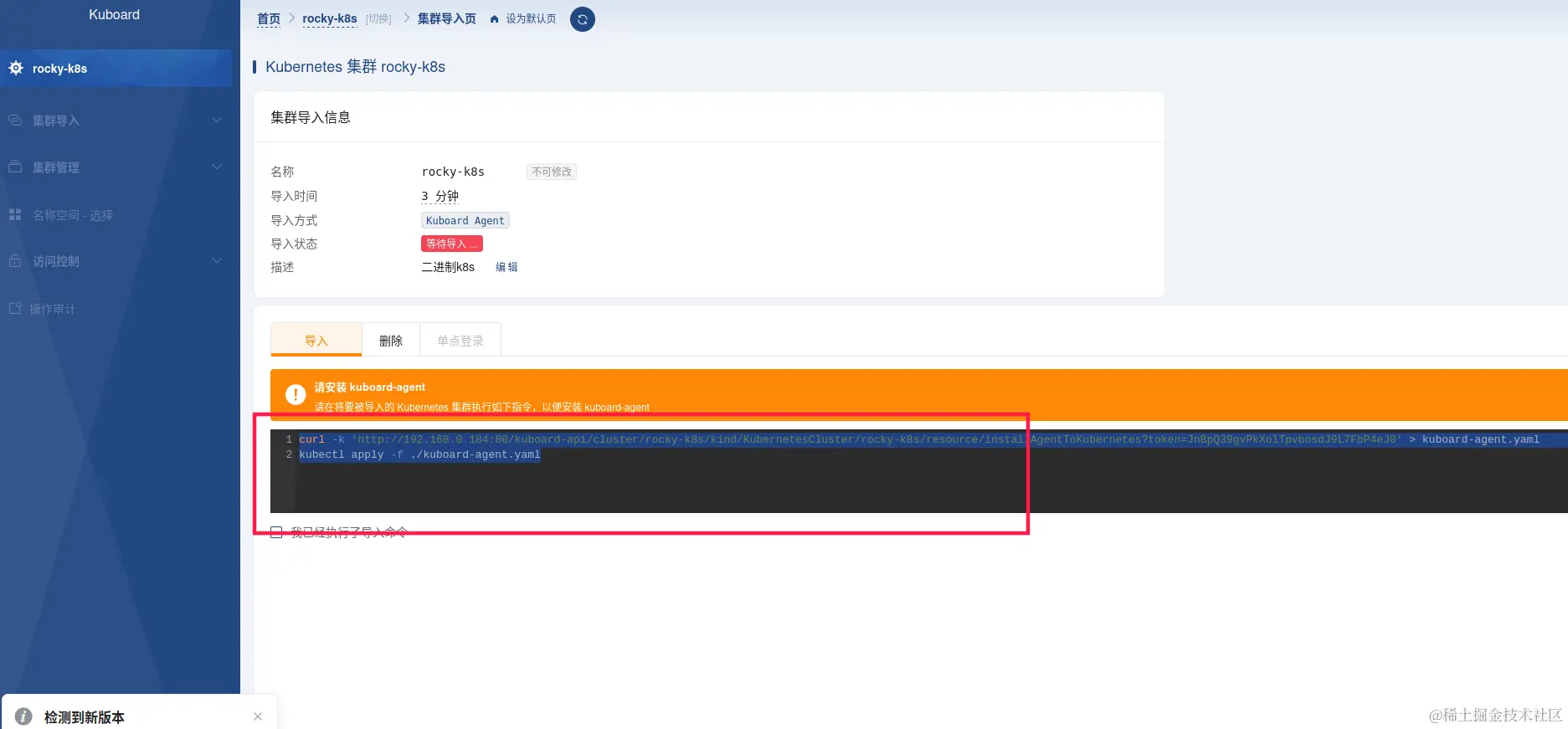1568x729 pixels.
Task: Click the circular refresh button in breadcrumb bar
Action: tap(583, 19)
